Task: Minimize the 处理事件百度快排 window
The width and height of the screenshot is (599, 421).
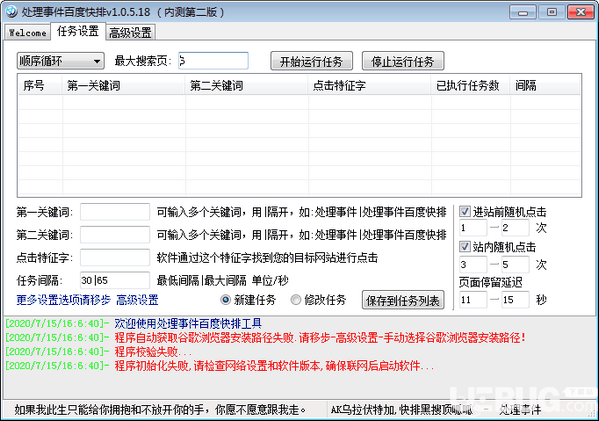Action: [523, 12]
